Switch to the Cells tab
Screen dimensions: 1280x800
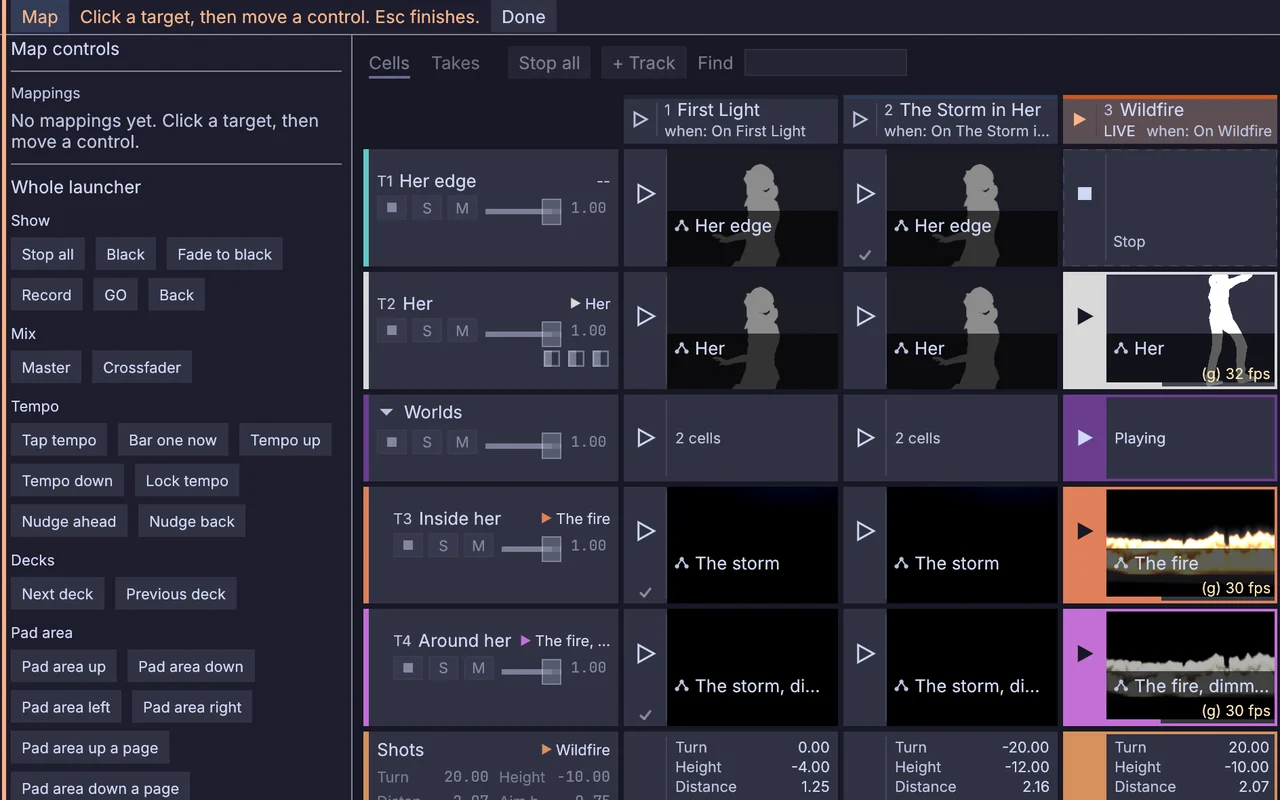coord(389,63)
